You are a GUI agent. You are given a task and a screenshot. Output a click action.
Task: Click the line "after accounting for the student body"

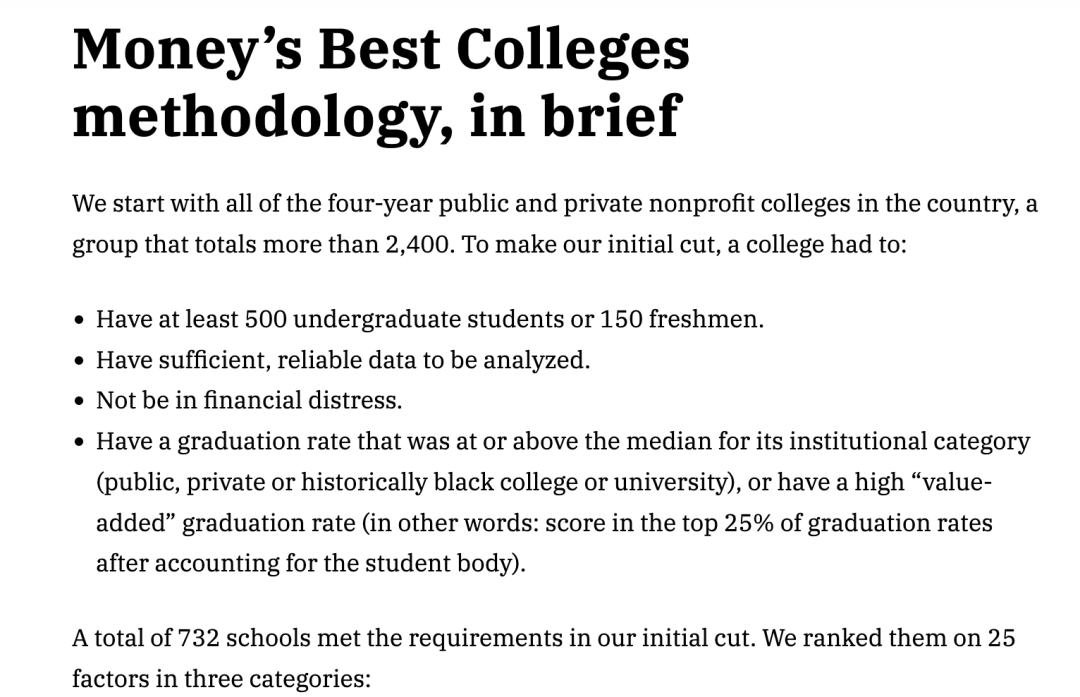[x=311, y=563]
